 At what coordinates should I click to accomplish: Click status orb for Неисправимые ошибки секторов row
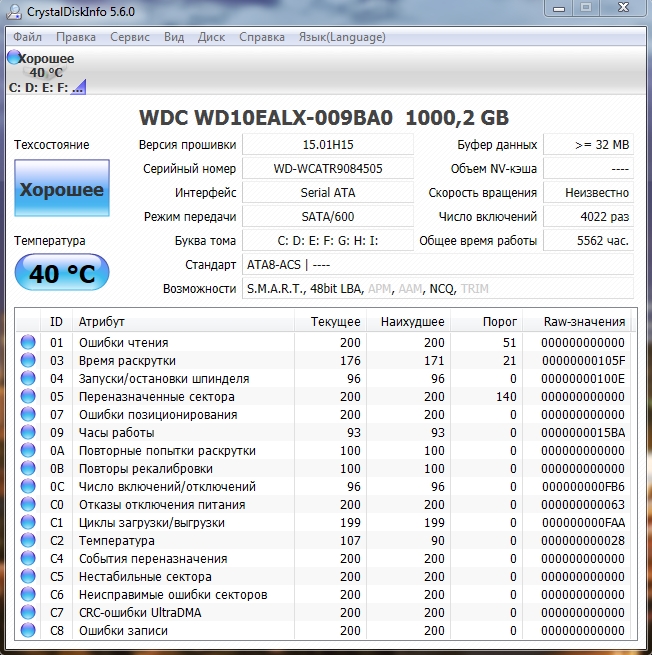pos(28,594)
